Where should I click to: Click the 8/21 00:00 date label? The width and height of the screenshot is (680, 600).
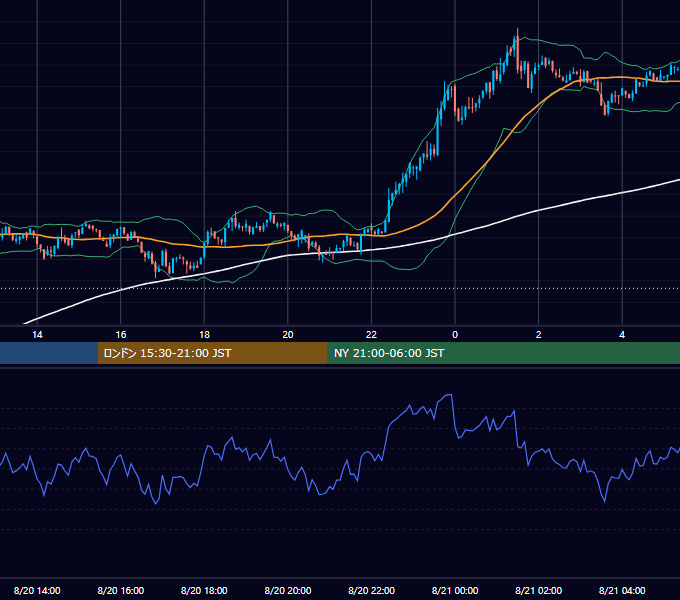(x=455, y=590)
